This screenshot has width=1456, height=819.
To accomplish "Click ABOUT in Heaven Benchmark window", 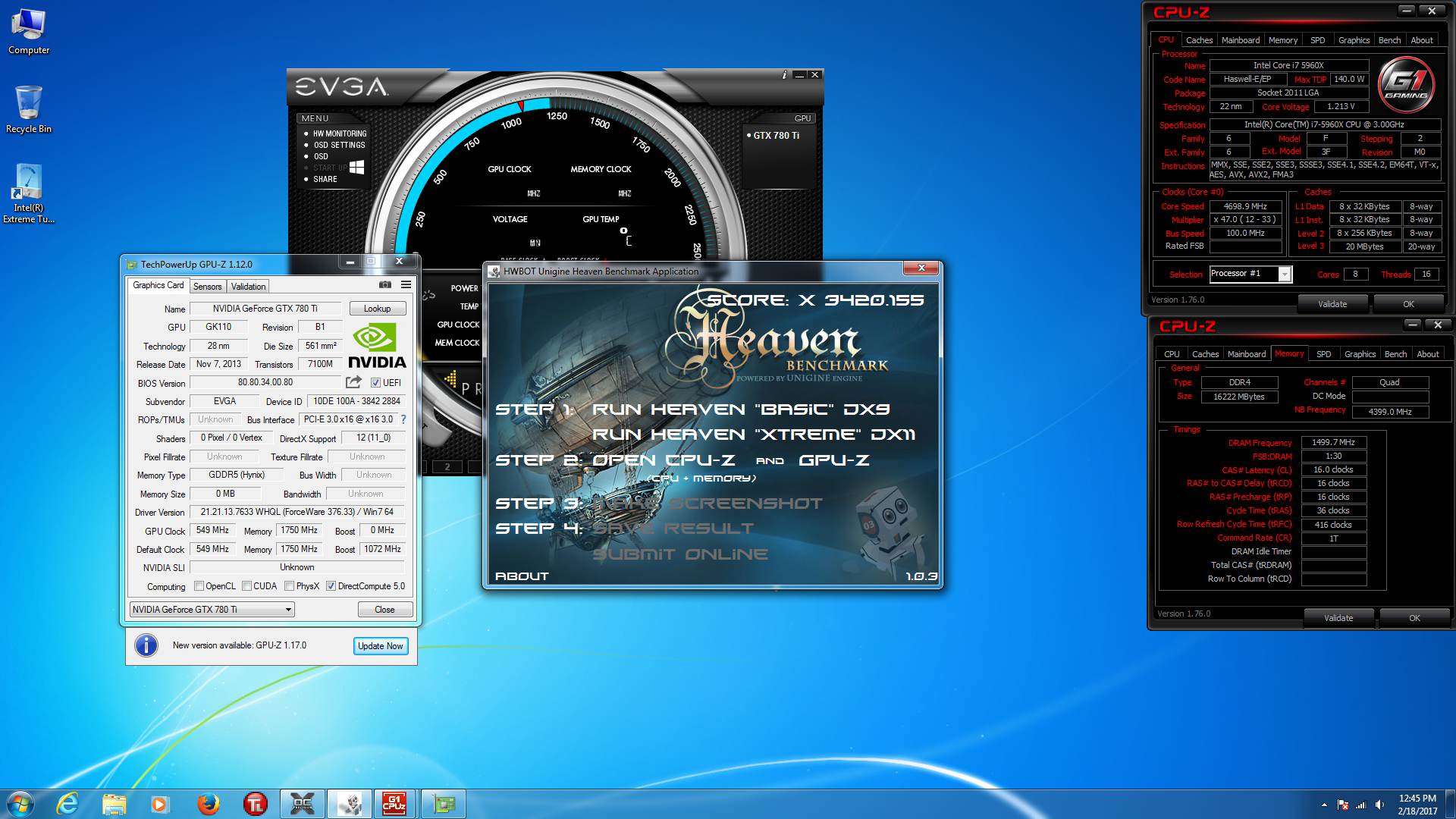I will tap(522, 576).
